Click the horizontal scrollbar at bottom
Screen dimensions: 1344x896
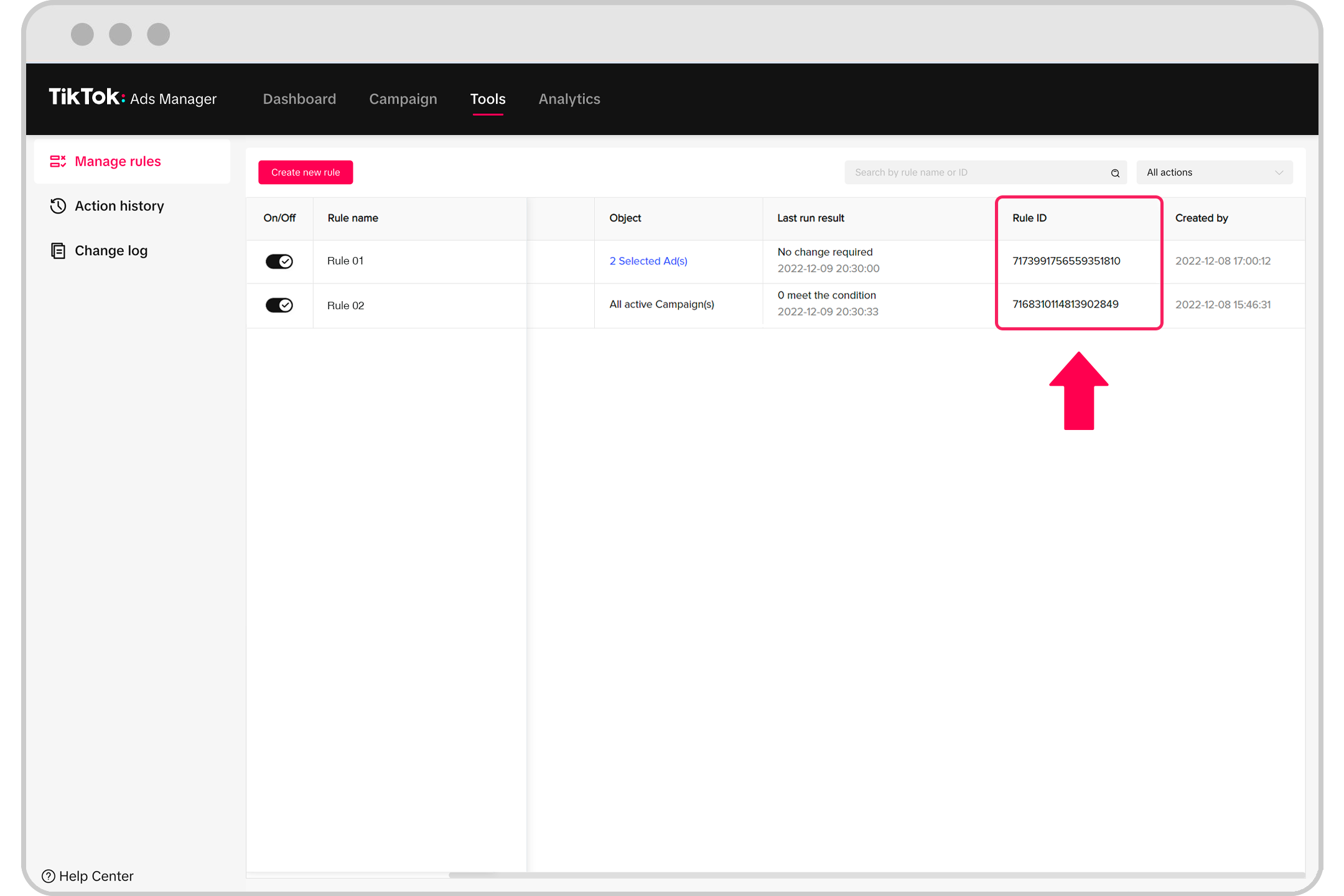(871, 875)
